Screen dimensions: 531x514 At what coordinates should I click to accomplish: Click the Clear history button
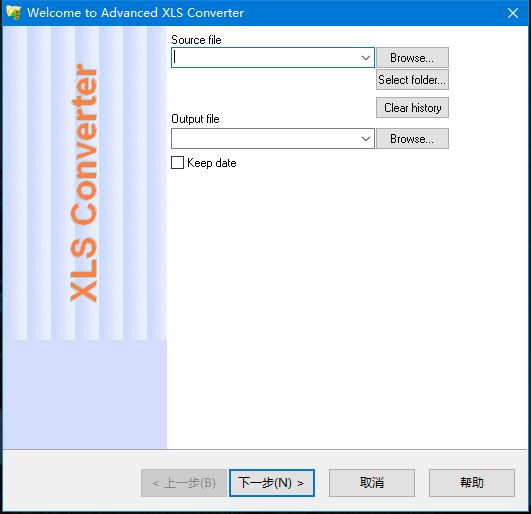(412, 108)
